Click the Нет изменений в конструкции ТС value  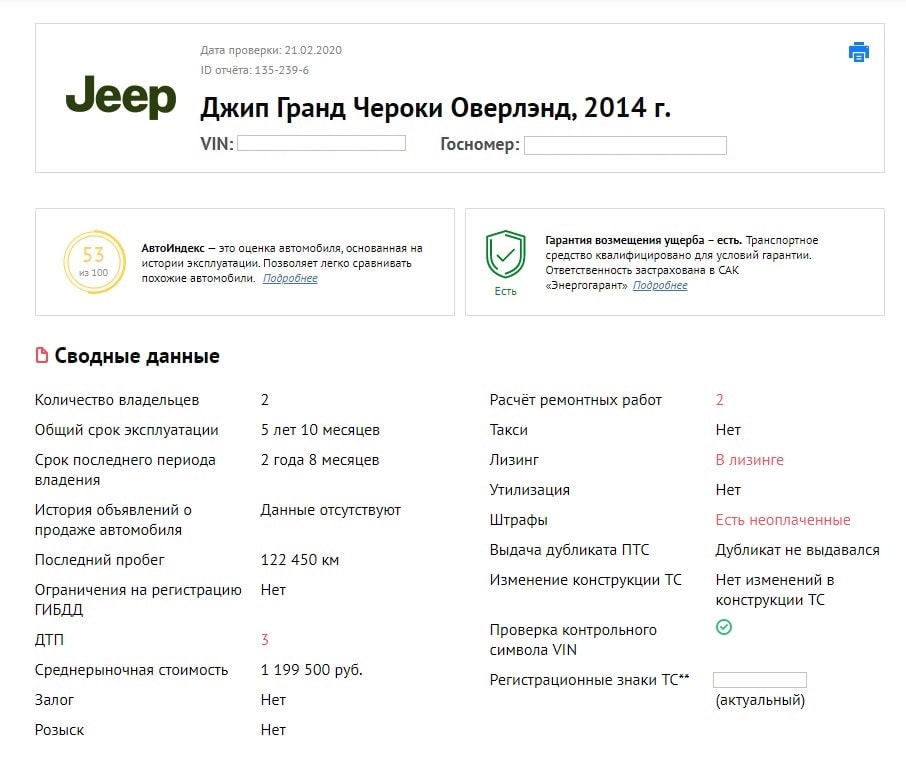tap(774, 590)
